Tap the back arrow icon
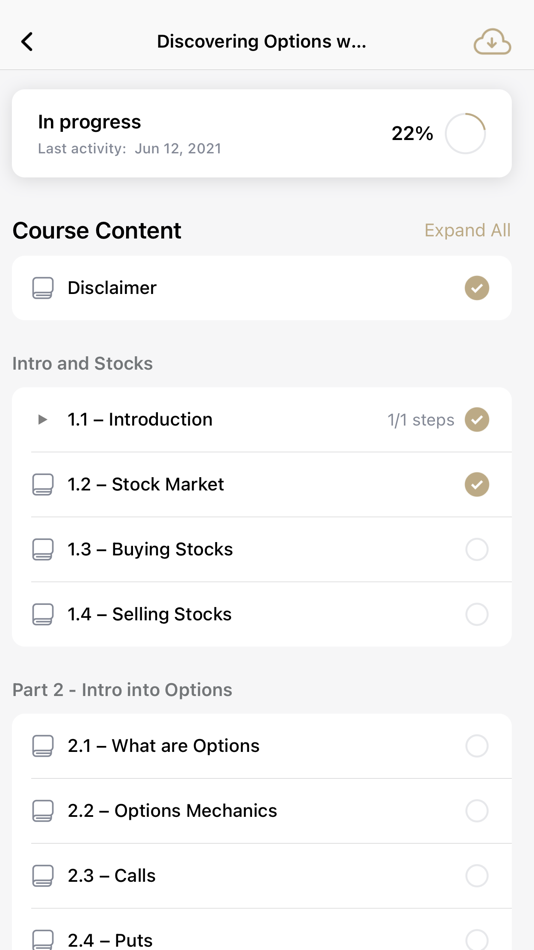 coord(27,42)
